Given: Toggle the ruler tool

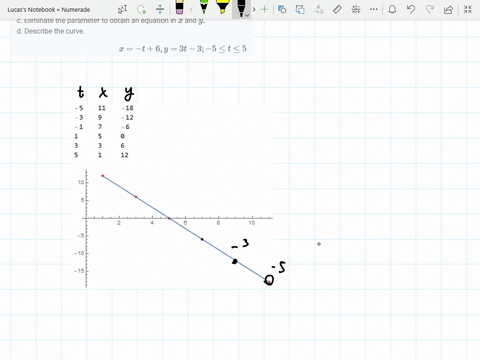Looking at the screenshot, I should [x=337, y=9].
